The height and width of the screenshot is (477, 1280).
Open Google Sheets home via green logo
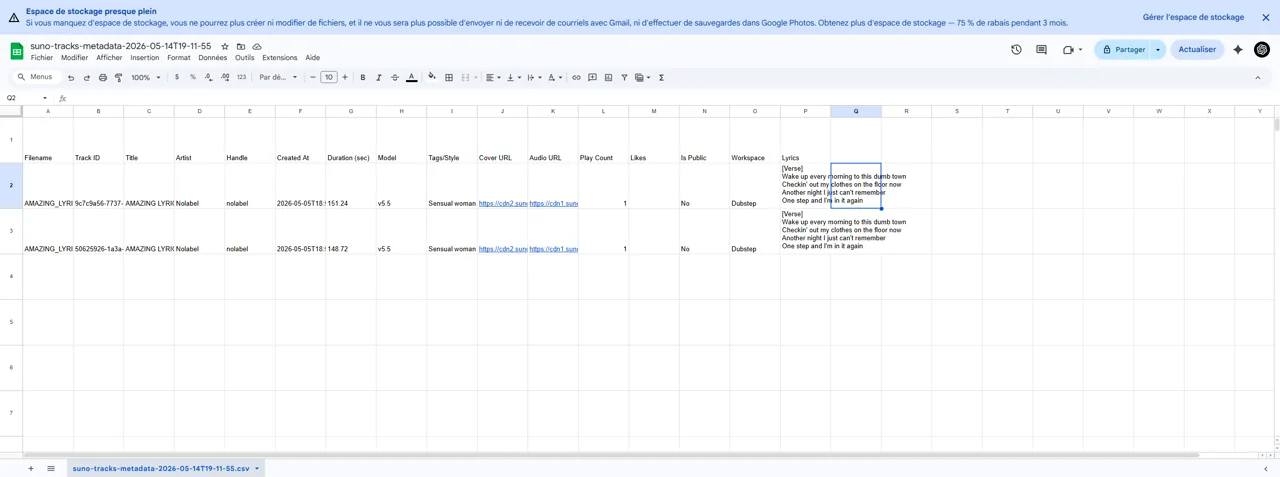(x=17, y=50)
